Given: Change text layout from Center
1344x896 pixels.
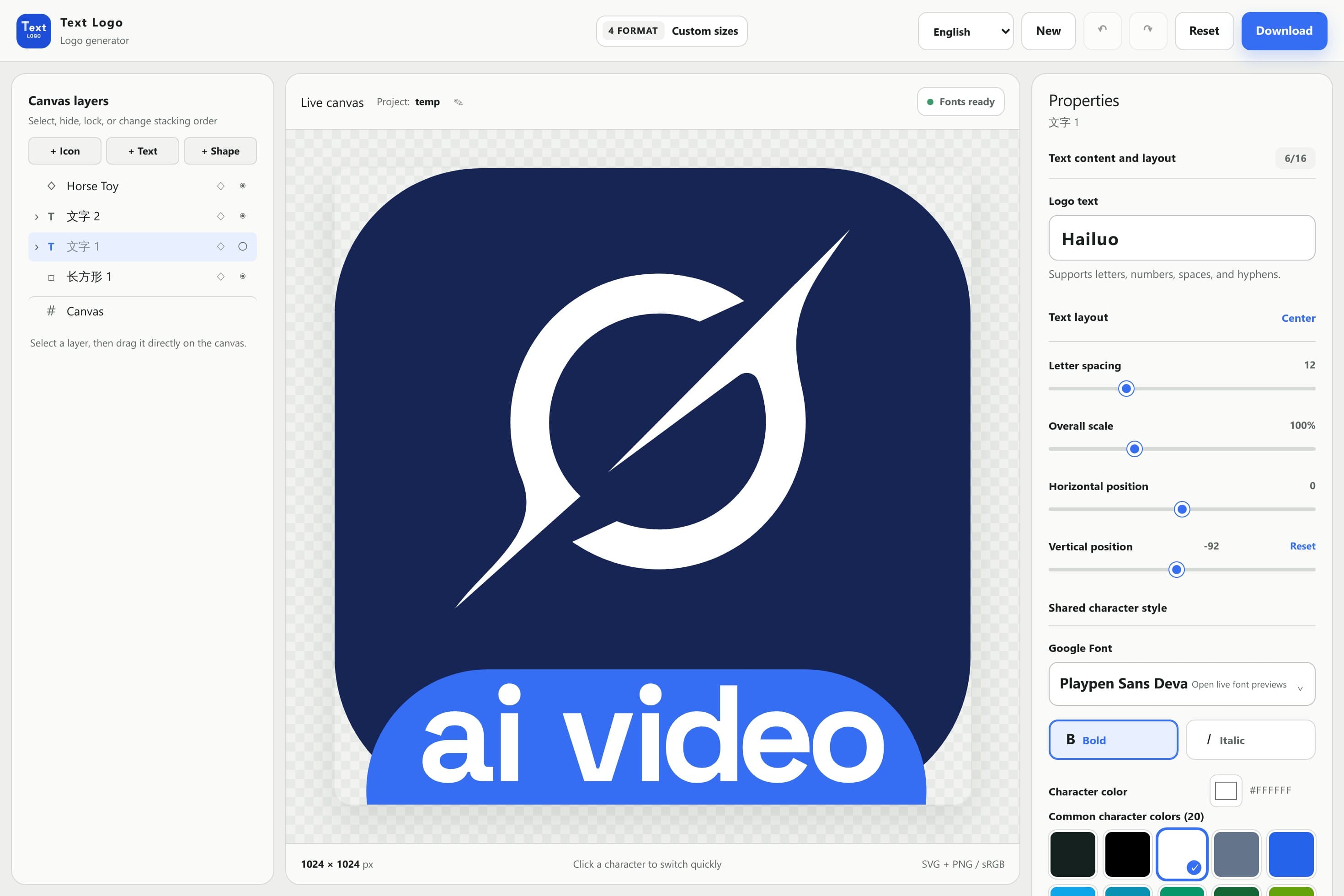Looking at the screenshot, I should (1298, 318).
